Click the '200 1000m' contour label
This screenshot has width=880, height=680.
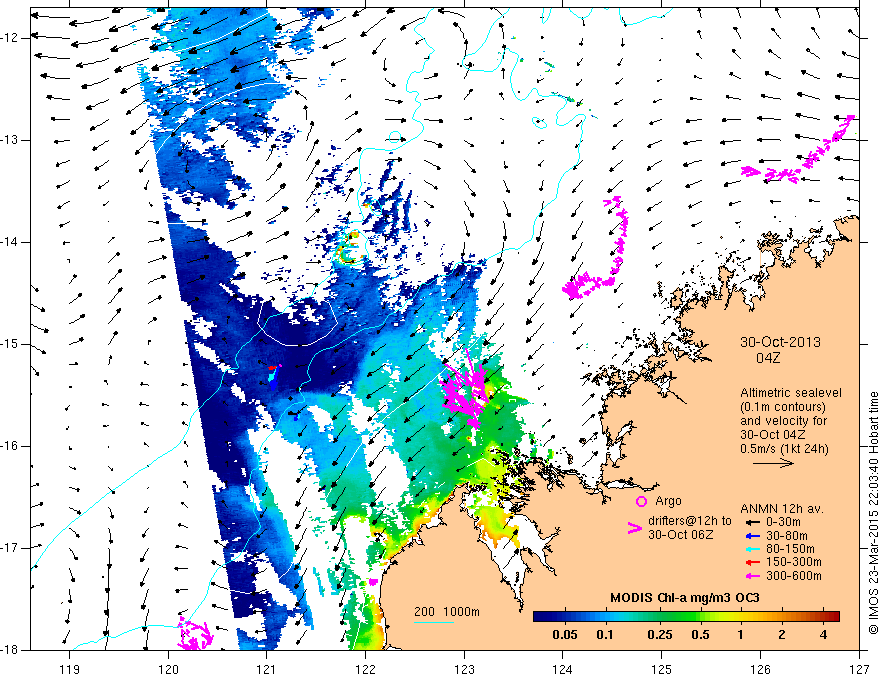(447, 612)
